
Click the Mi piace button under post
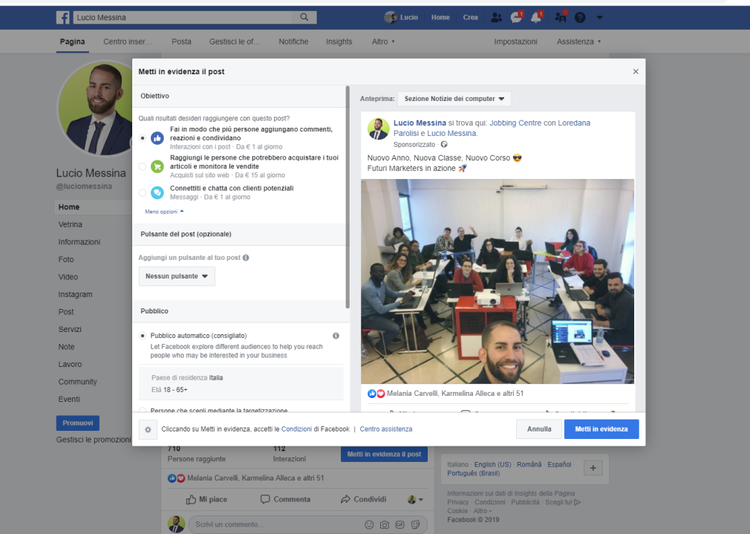point(206,499)
